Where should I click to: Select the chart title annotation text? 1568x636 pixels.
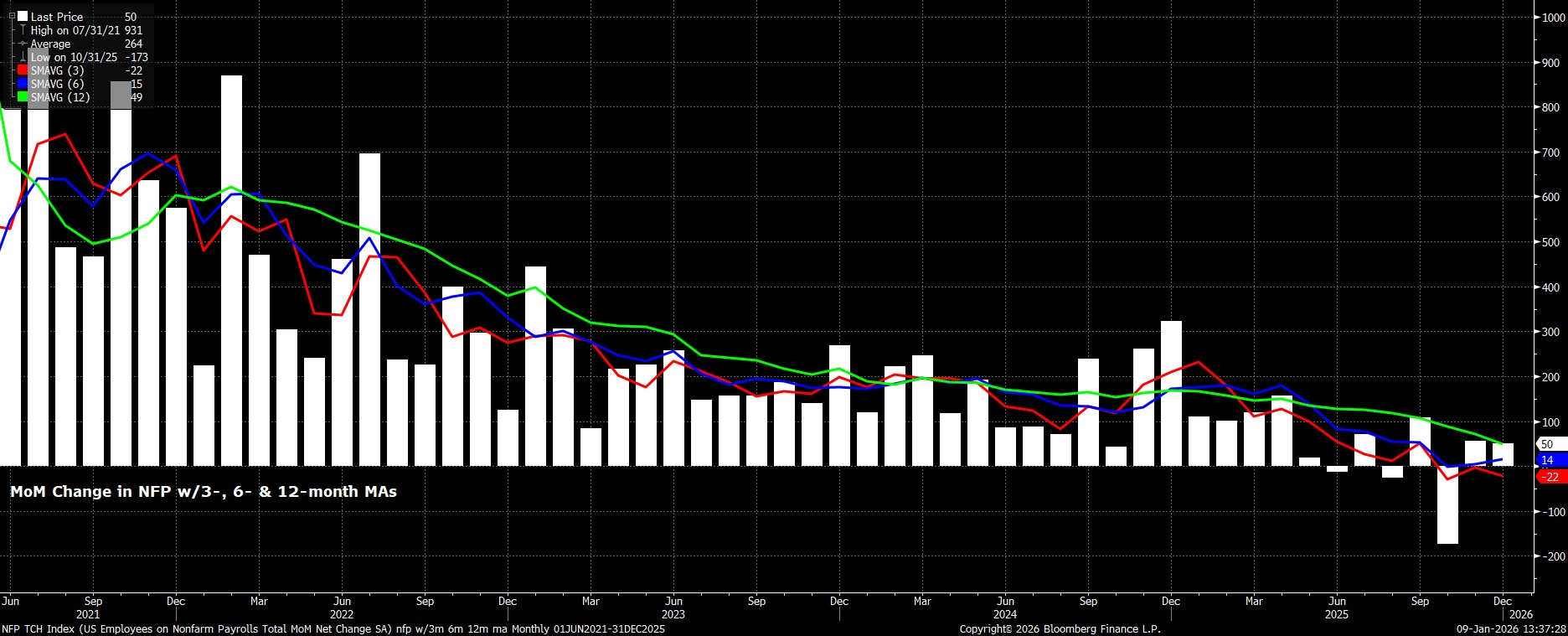(204, 492)
